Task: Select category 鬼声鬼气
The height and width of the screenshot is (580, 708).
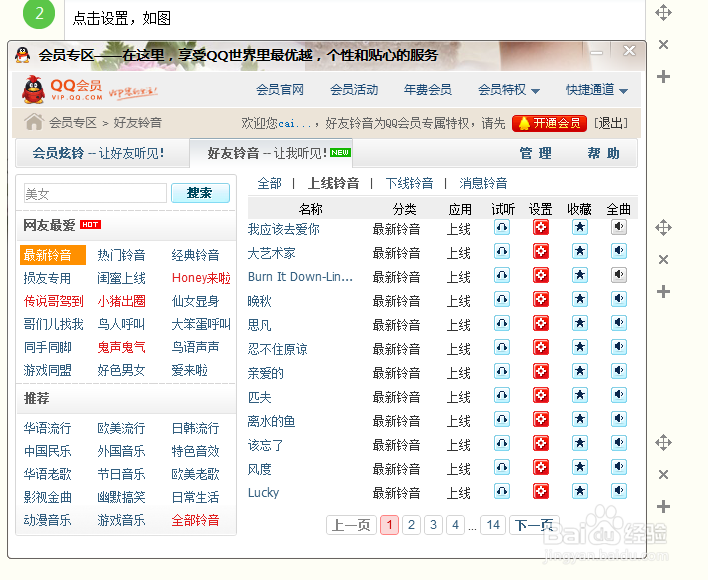Action: pyautogui.click(x=121, y=347)
